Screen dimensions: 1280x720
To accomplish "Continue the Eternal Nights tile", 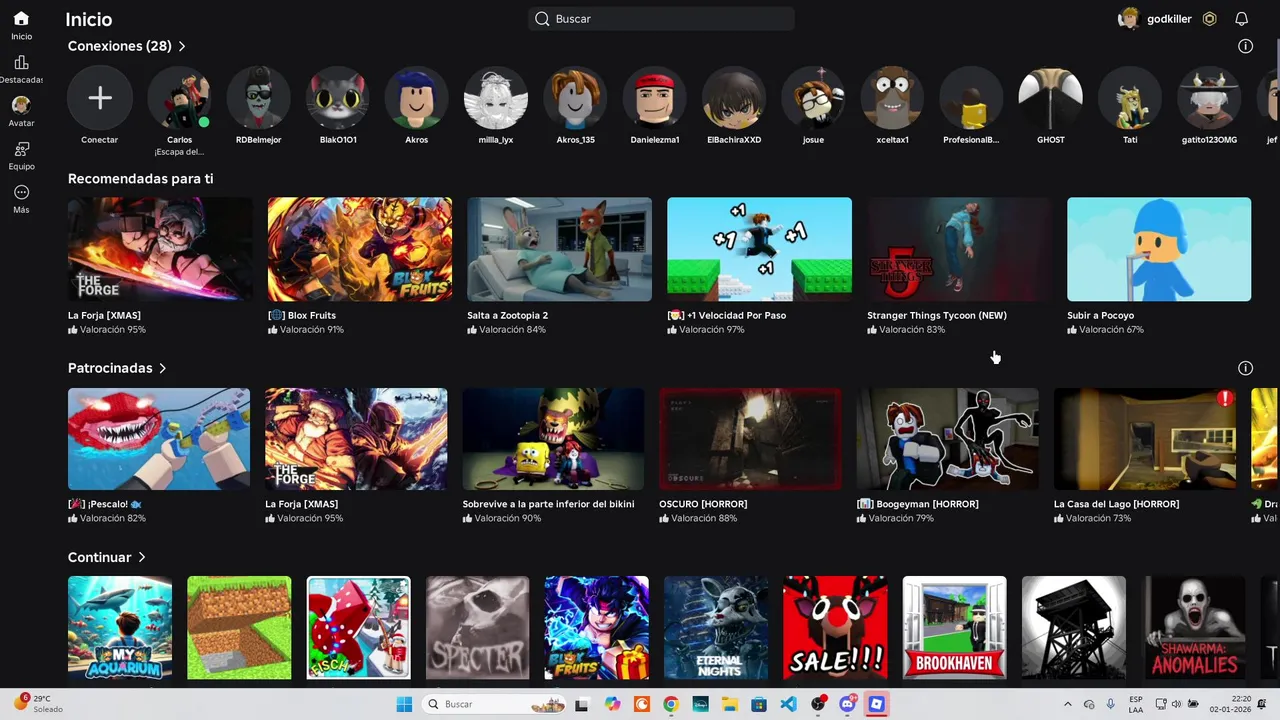I will coord(716,628).
